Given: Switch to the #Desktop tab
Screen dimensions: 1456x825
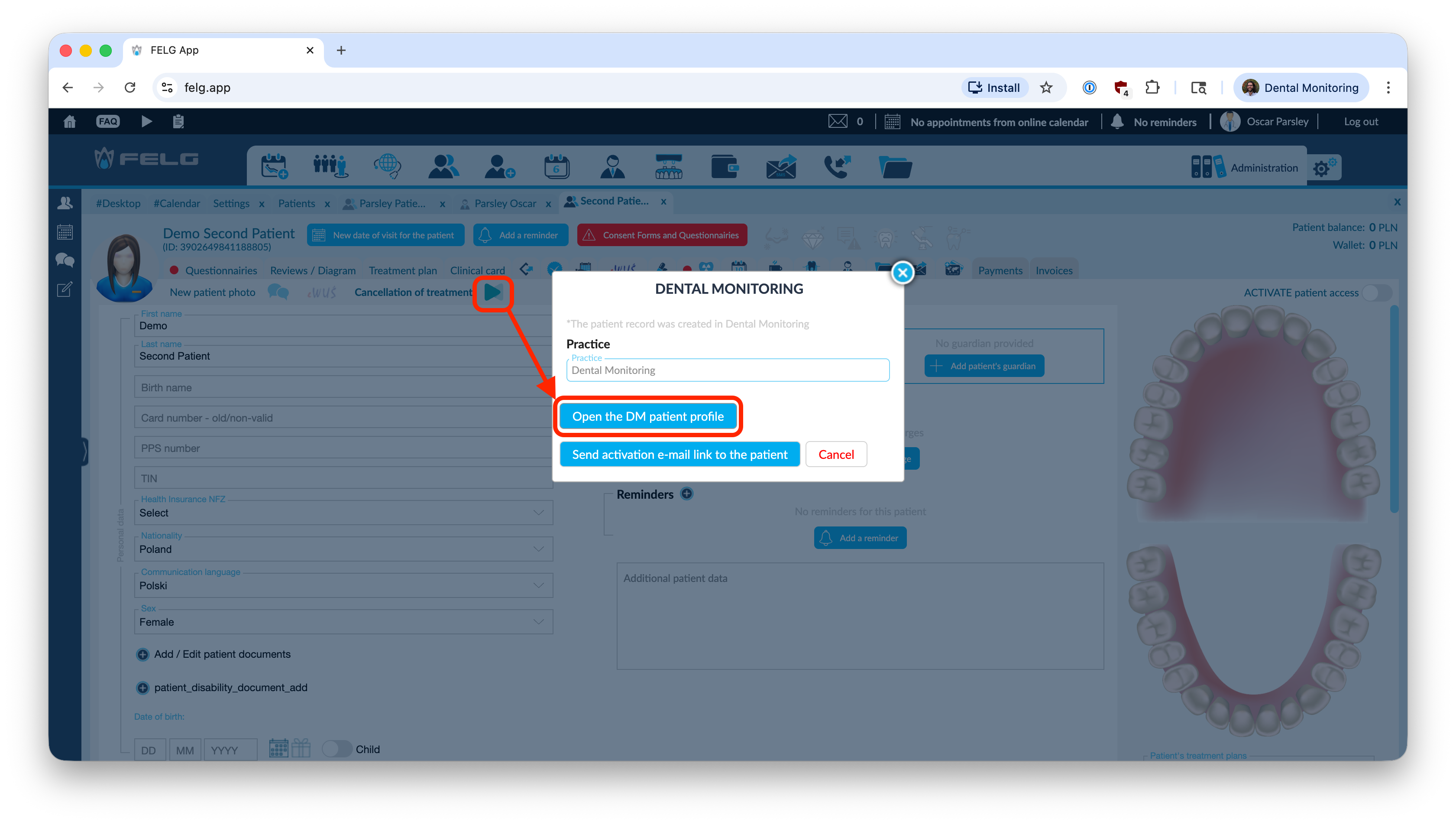Looking at the screenshot, I should (118, 203).
